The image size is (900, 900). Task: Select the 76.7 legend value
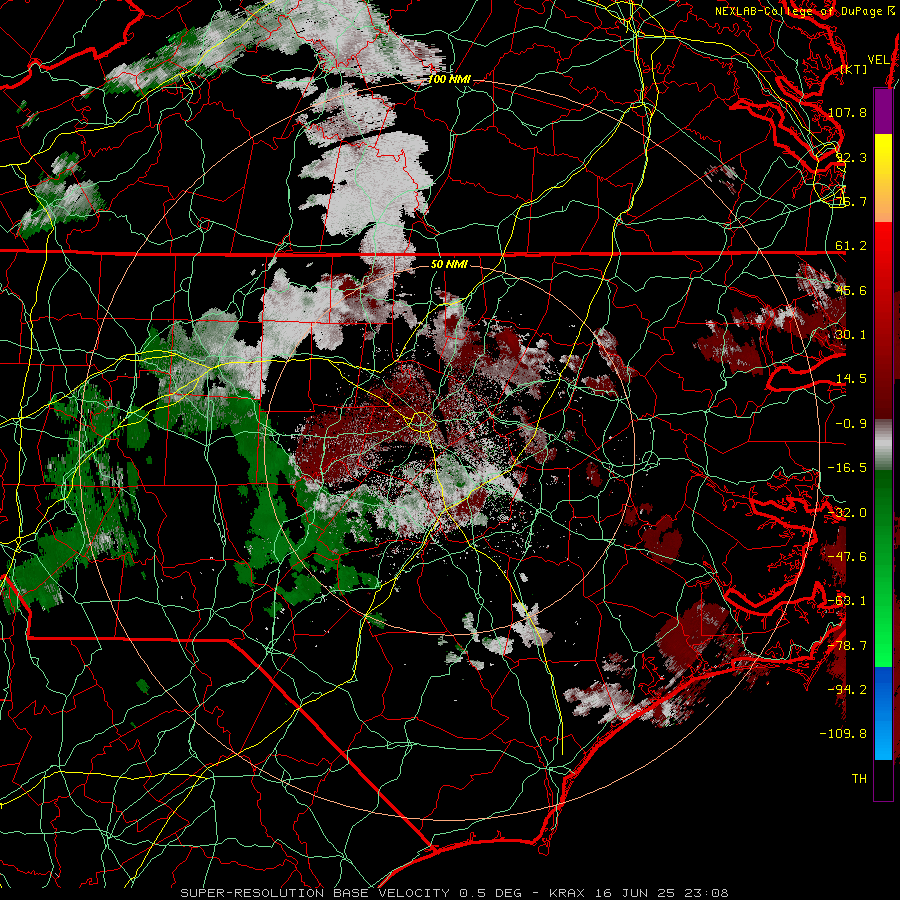[x=851, y=201]
